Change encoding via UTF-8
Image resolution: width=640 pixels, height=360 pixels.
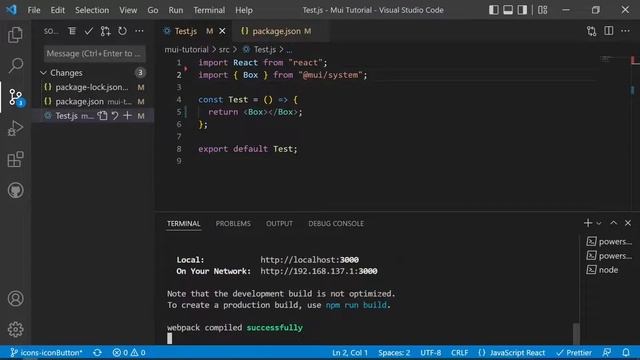[x=431, y=353]
